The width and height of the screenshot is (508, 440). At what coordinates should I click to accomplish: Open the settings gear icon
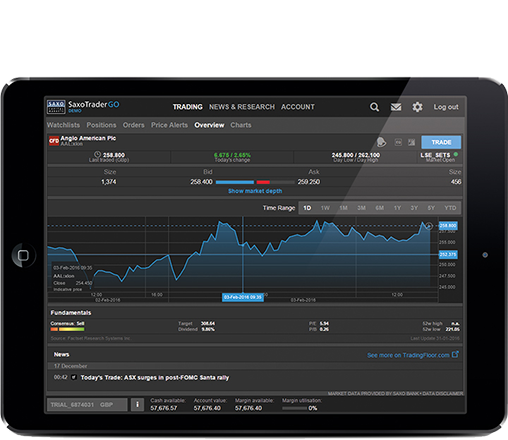point(417,107)
